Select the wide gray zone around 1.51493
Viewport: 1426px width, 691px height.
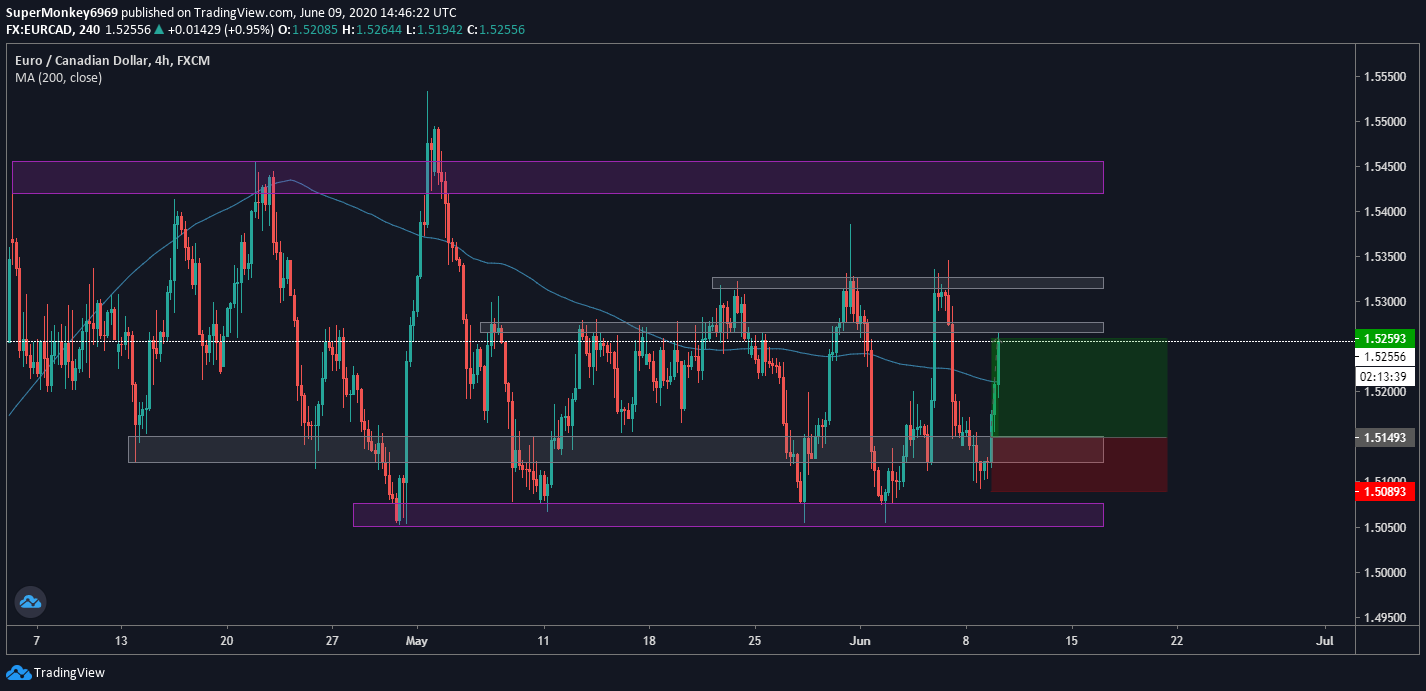click(x=615, y=449)
